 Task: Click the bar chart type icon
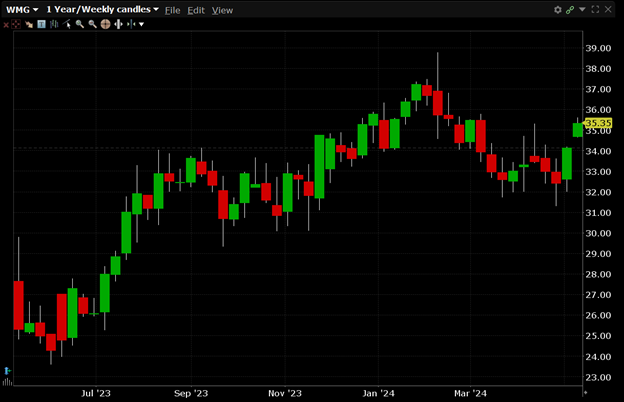(54, 25)
